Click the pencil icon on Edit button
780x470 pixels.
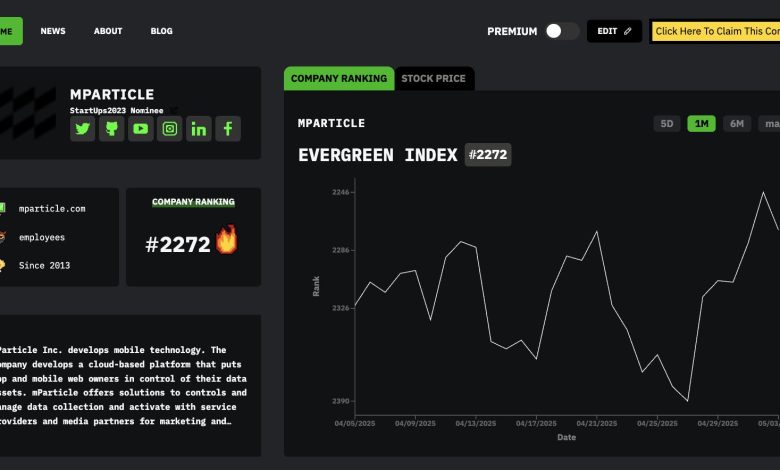pos(628,31)
